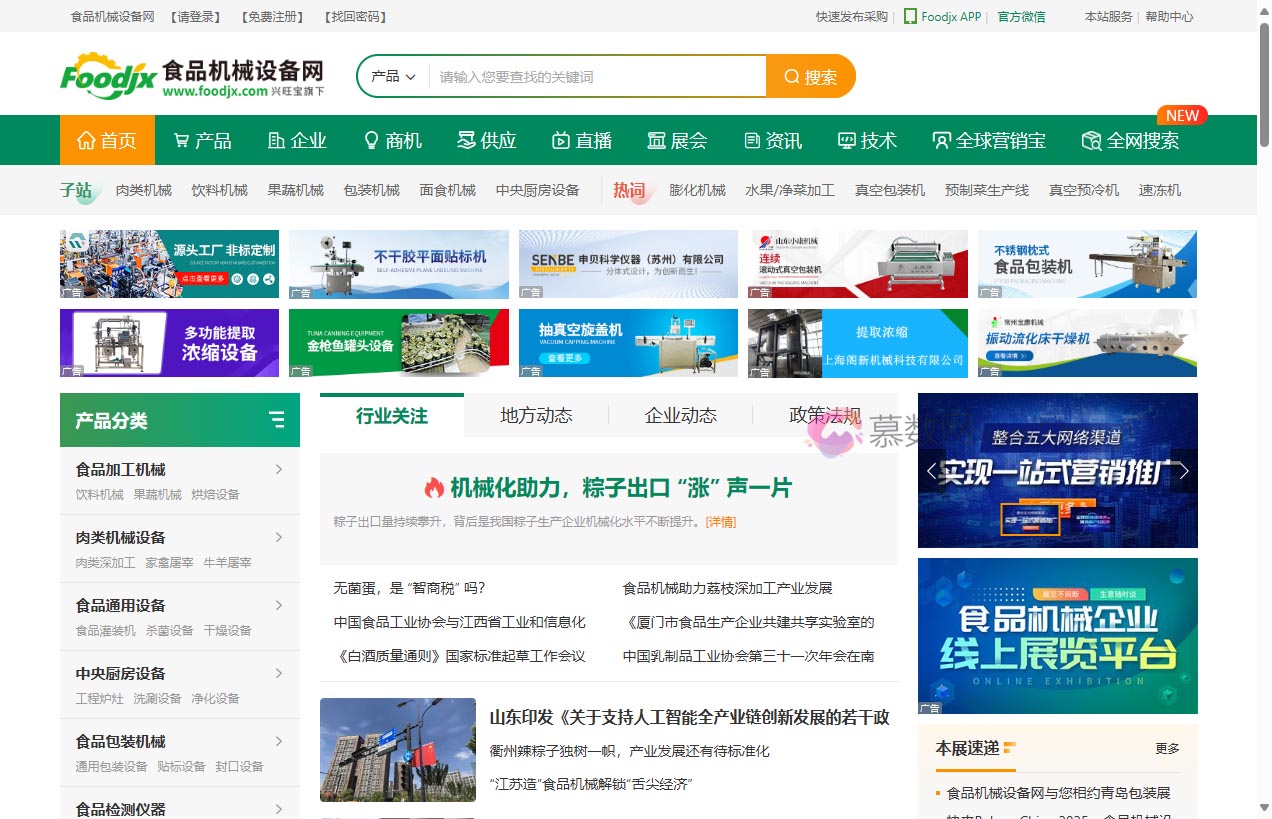Open the 直播 live stream nav item

(581, 141)
